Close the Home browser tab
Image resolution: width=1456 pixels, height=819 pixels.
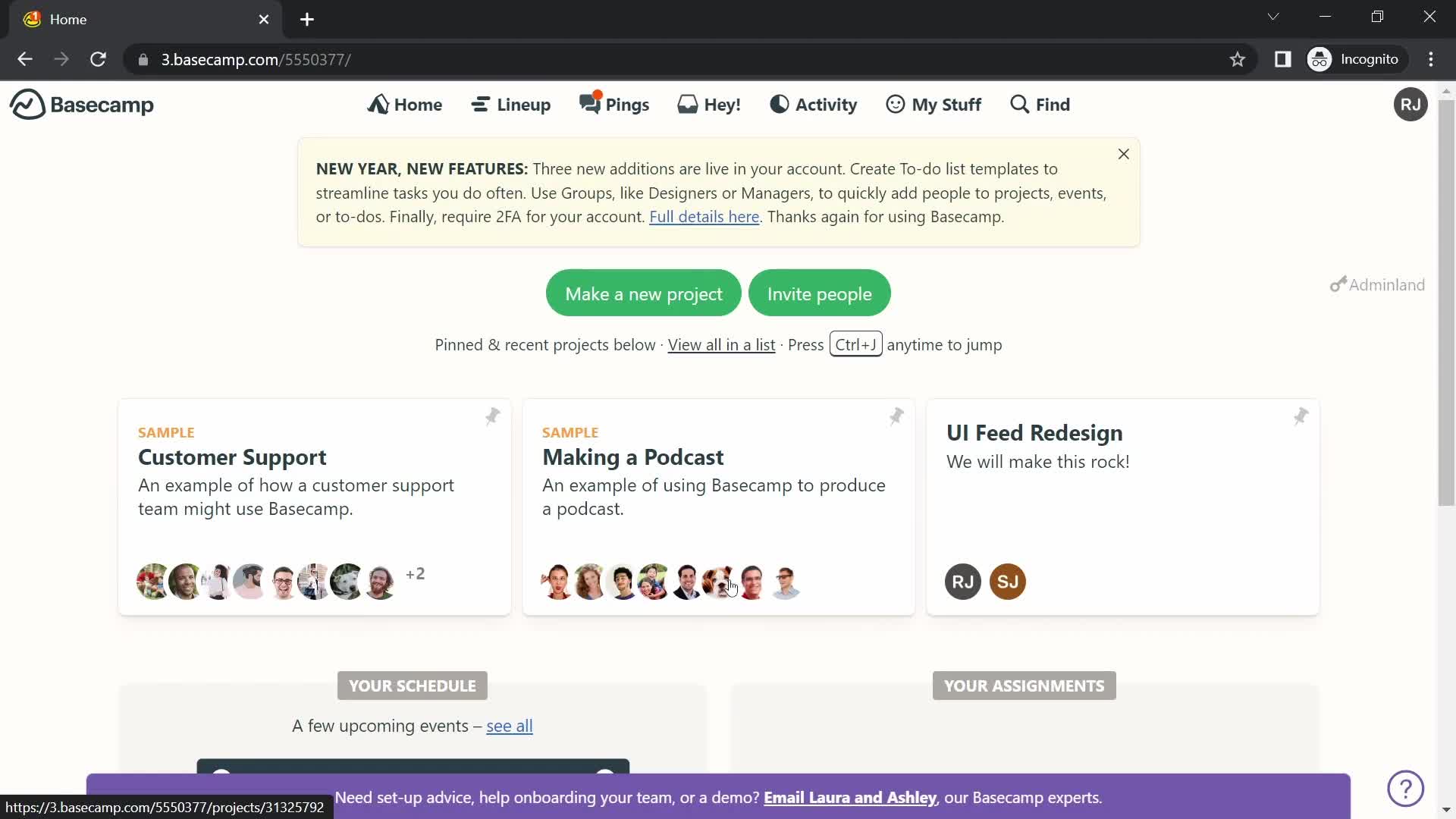coord(264,20)
